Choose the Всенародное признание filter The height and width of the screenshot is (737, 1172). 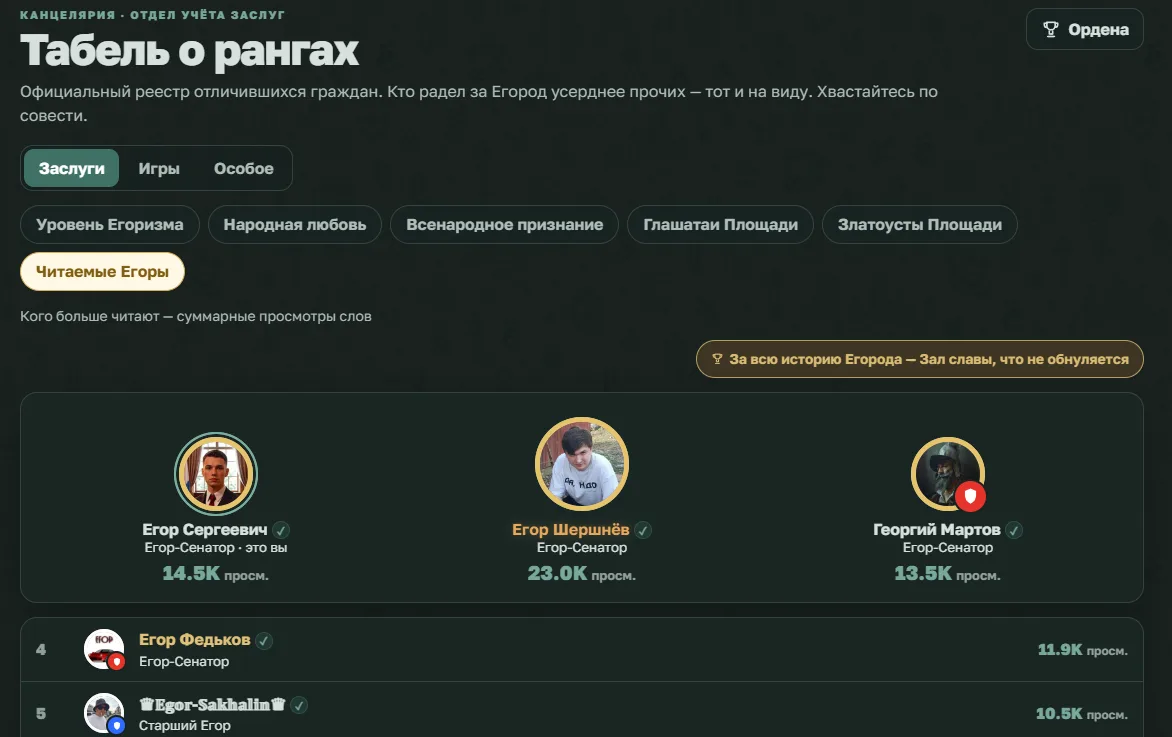(505, 224)
